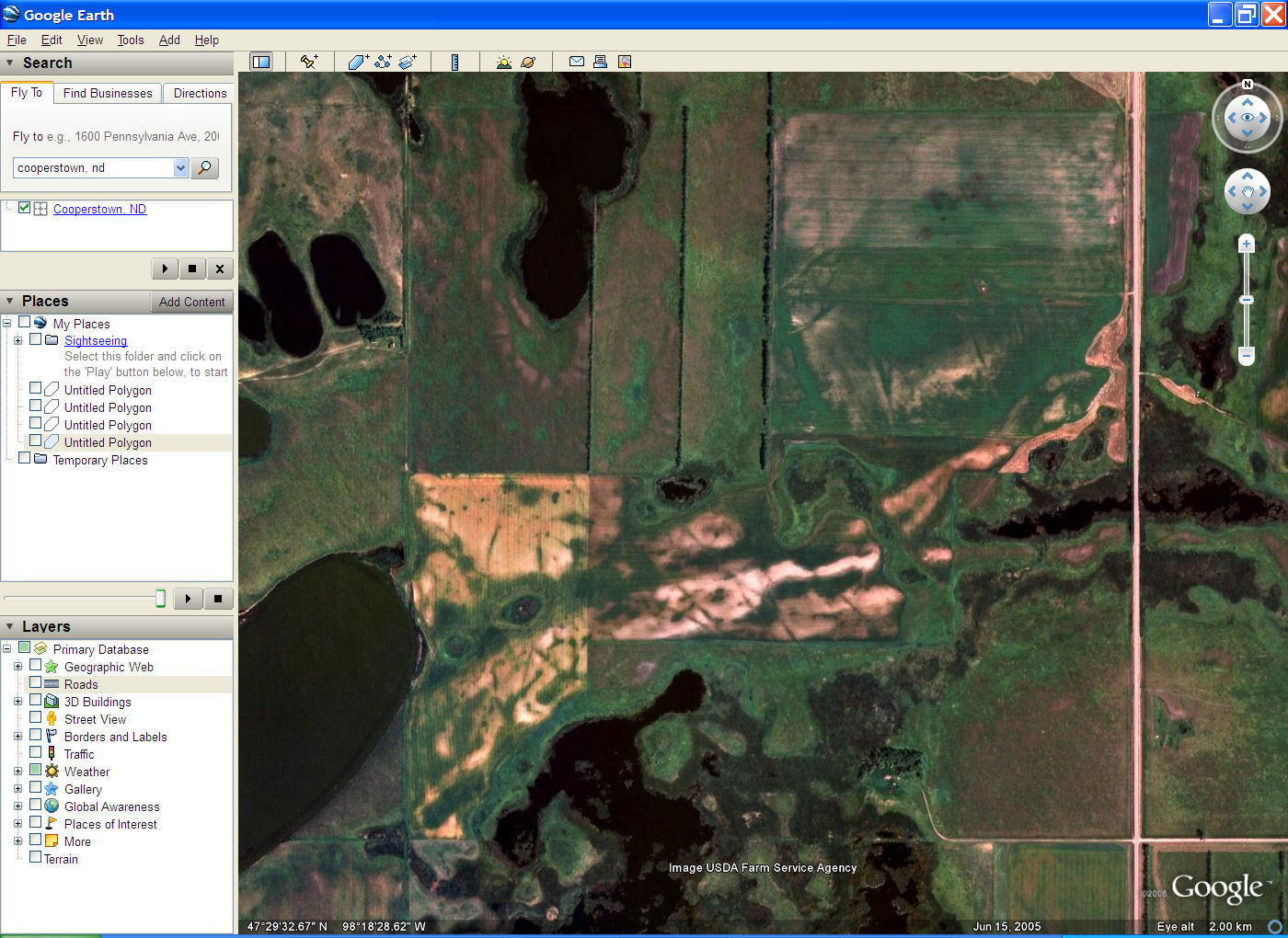Image resolution: width=1288 pixels, height=938 pixels.
Task: Enable the Places of Interest checkbox
Action: pyautogui.click(x=36, y=822)
